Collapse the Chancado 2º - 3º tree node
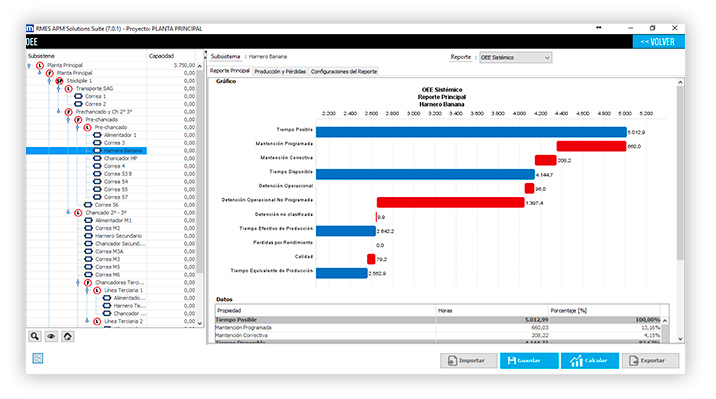This screenshot has height=399, width=716. point(68,213)
